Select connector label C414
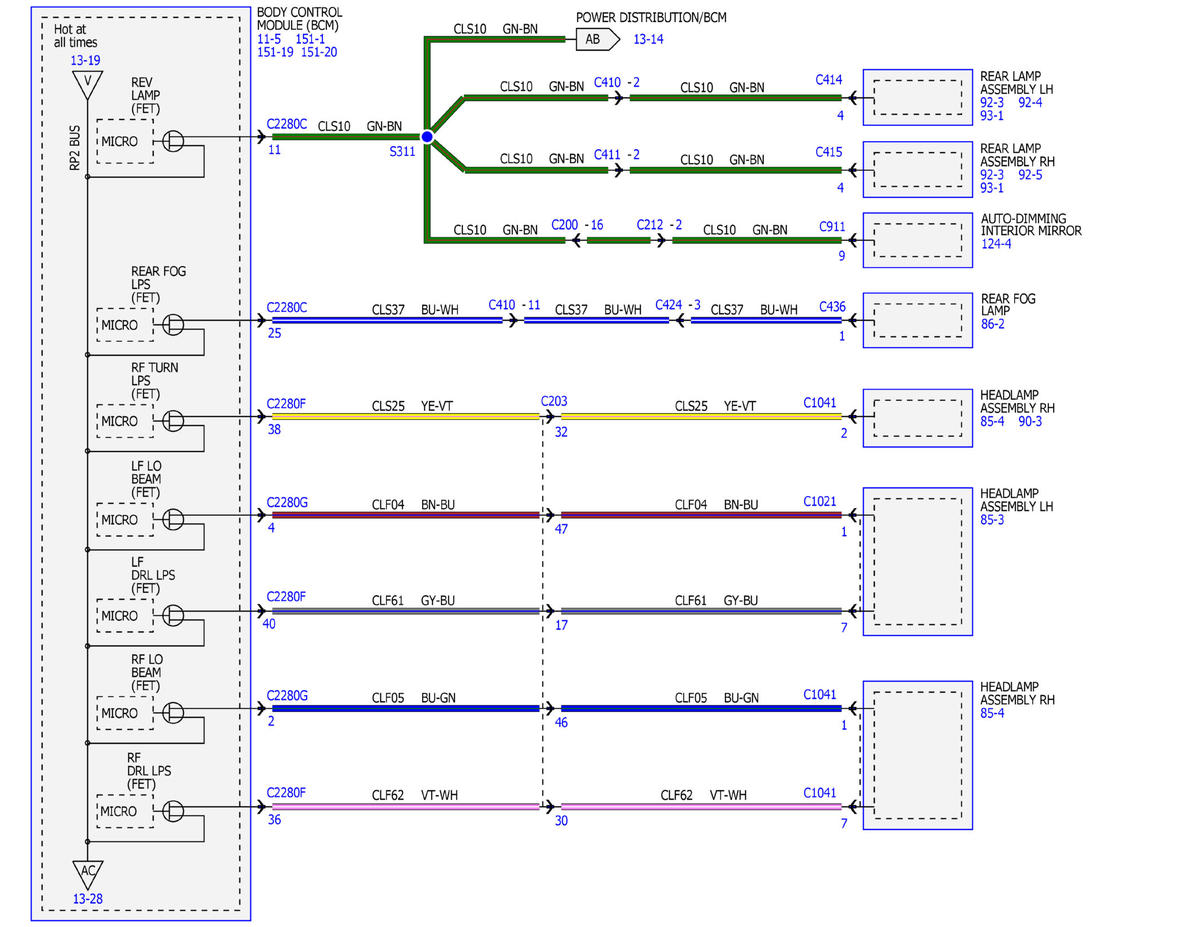This screenshot has height=927, width=1200. click(x=829, y=81)
